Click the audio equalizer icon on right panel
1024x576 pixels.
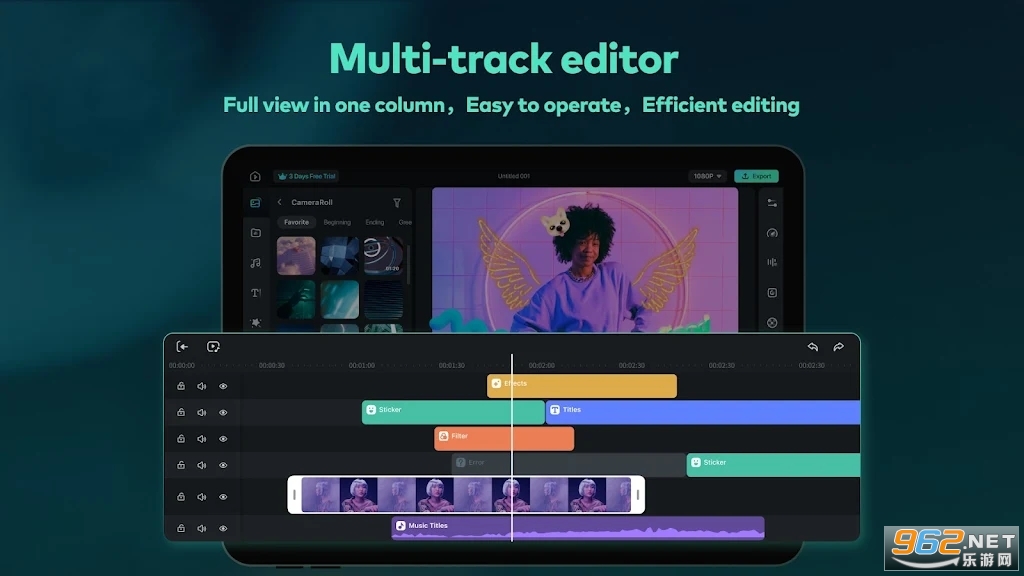772,263
